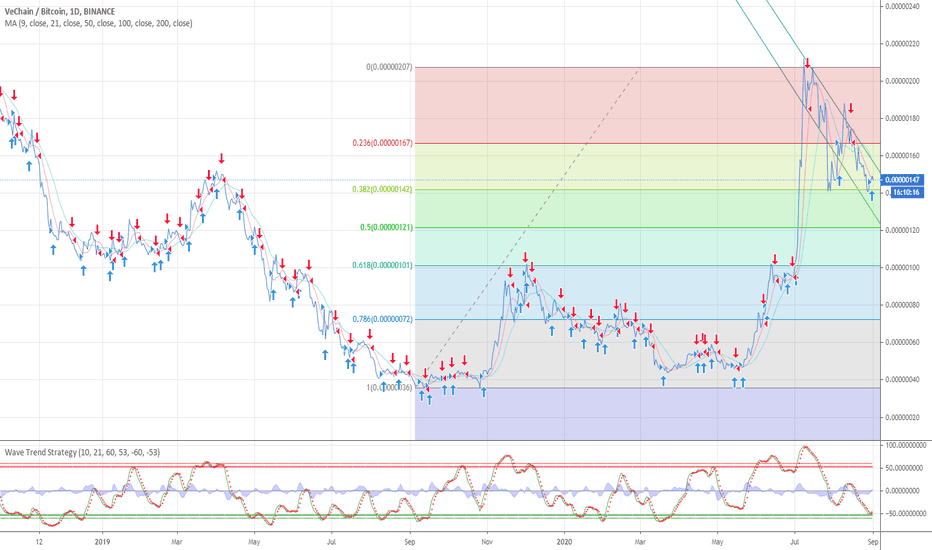Image resolution: width=932 pixels, height=550 pixels.
Task: Click the 0.5(0.00000121) Fibonacci label
Action: tap(386, 227)
